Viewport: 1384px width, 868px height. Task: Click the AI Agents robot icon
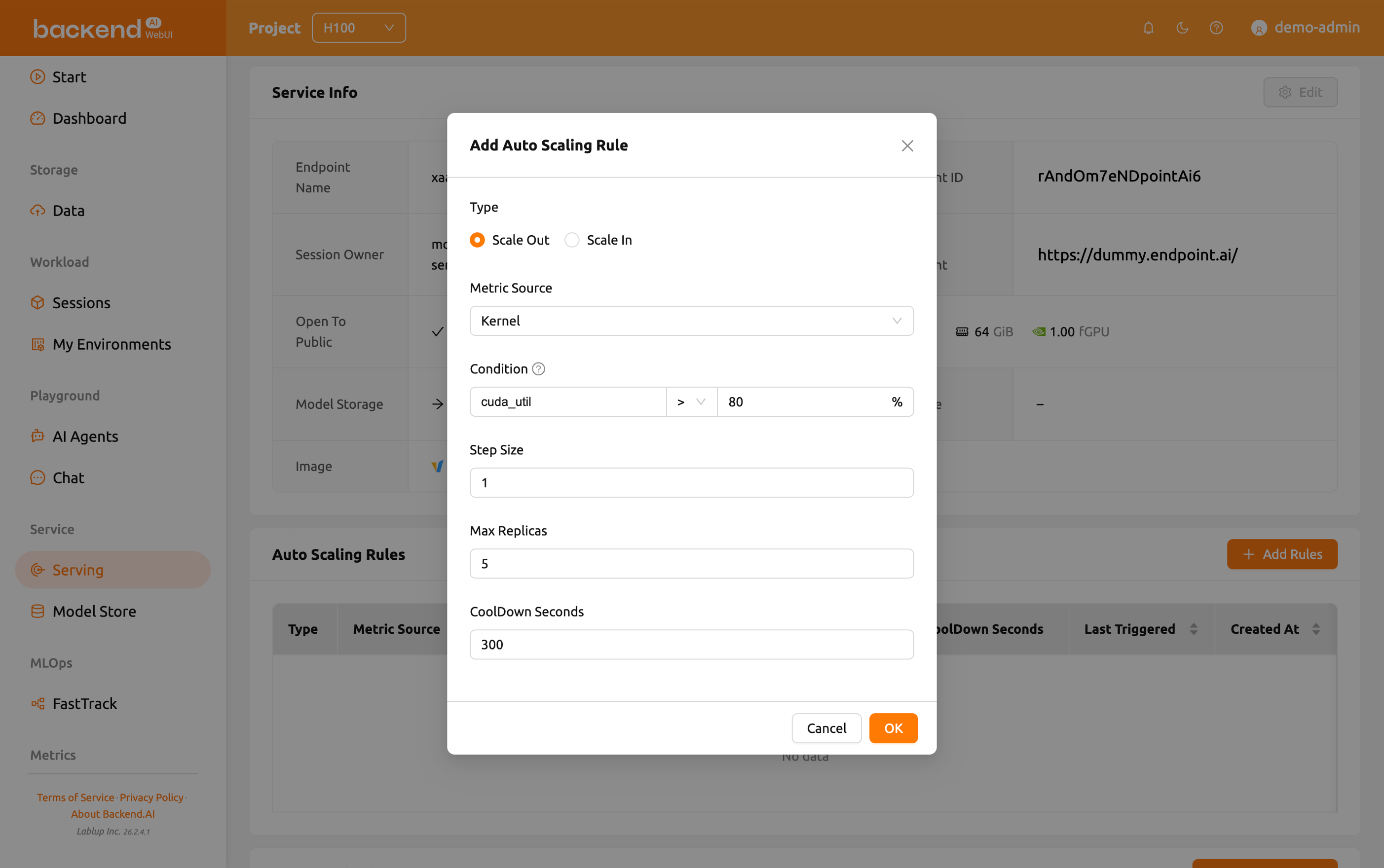37,436
